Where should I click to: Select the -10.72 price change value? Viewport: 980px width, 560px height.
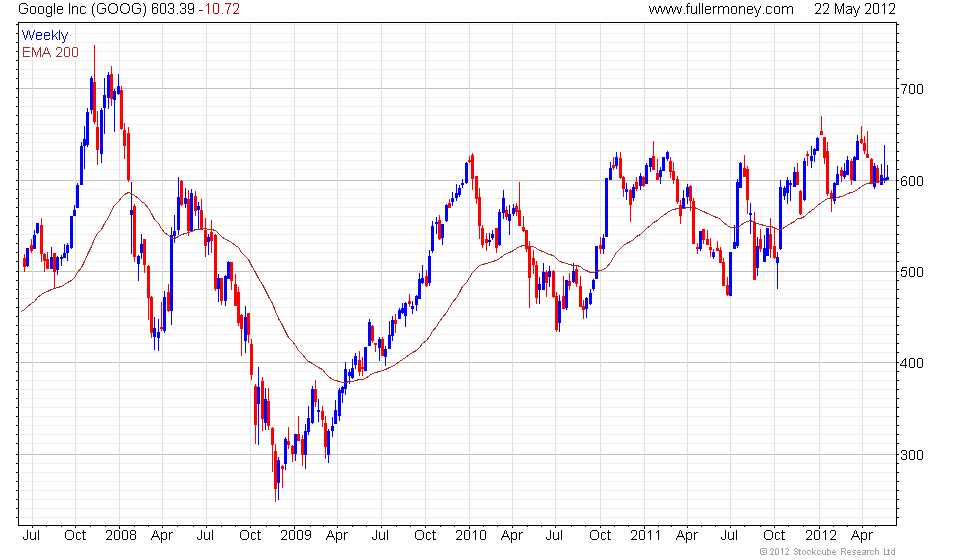[219, 9]
